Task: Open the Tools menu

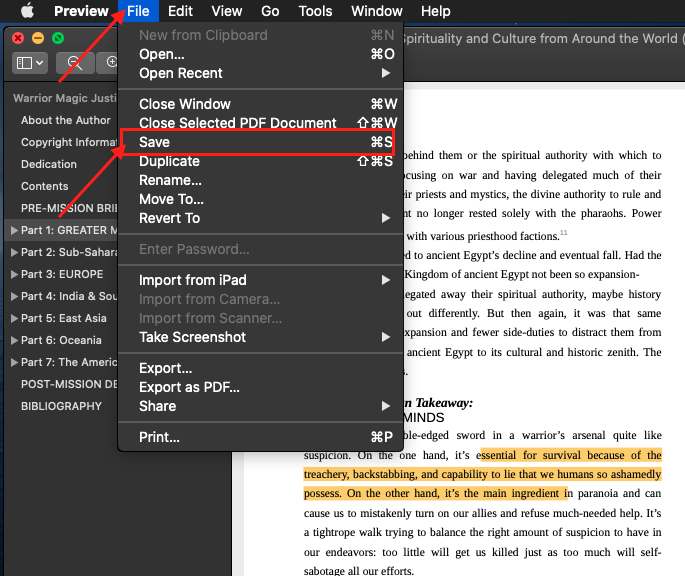Action: click(315, 11)
